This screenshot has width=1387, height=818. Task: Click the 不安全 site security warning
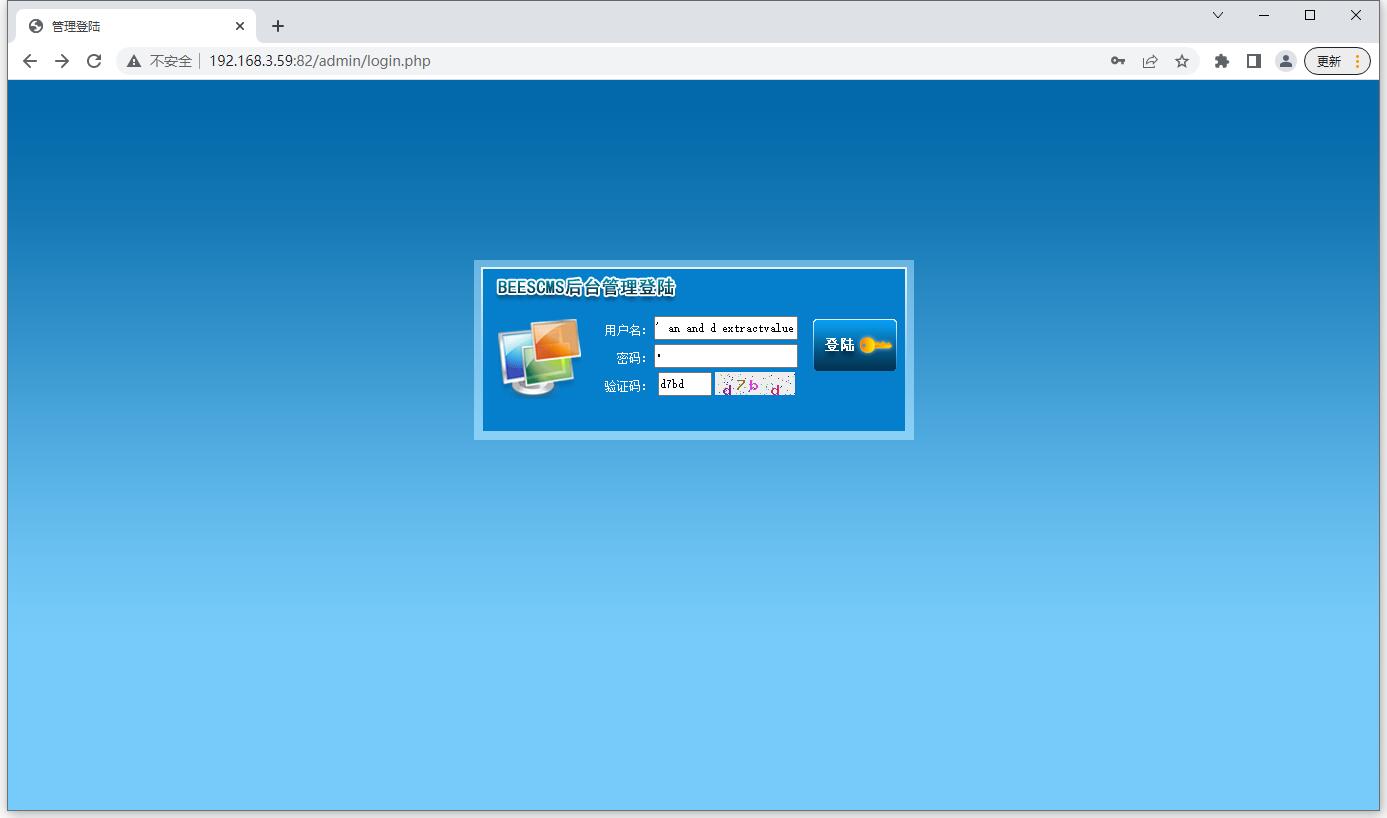click(x=159, y=61)
